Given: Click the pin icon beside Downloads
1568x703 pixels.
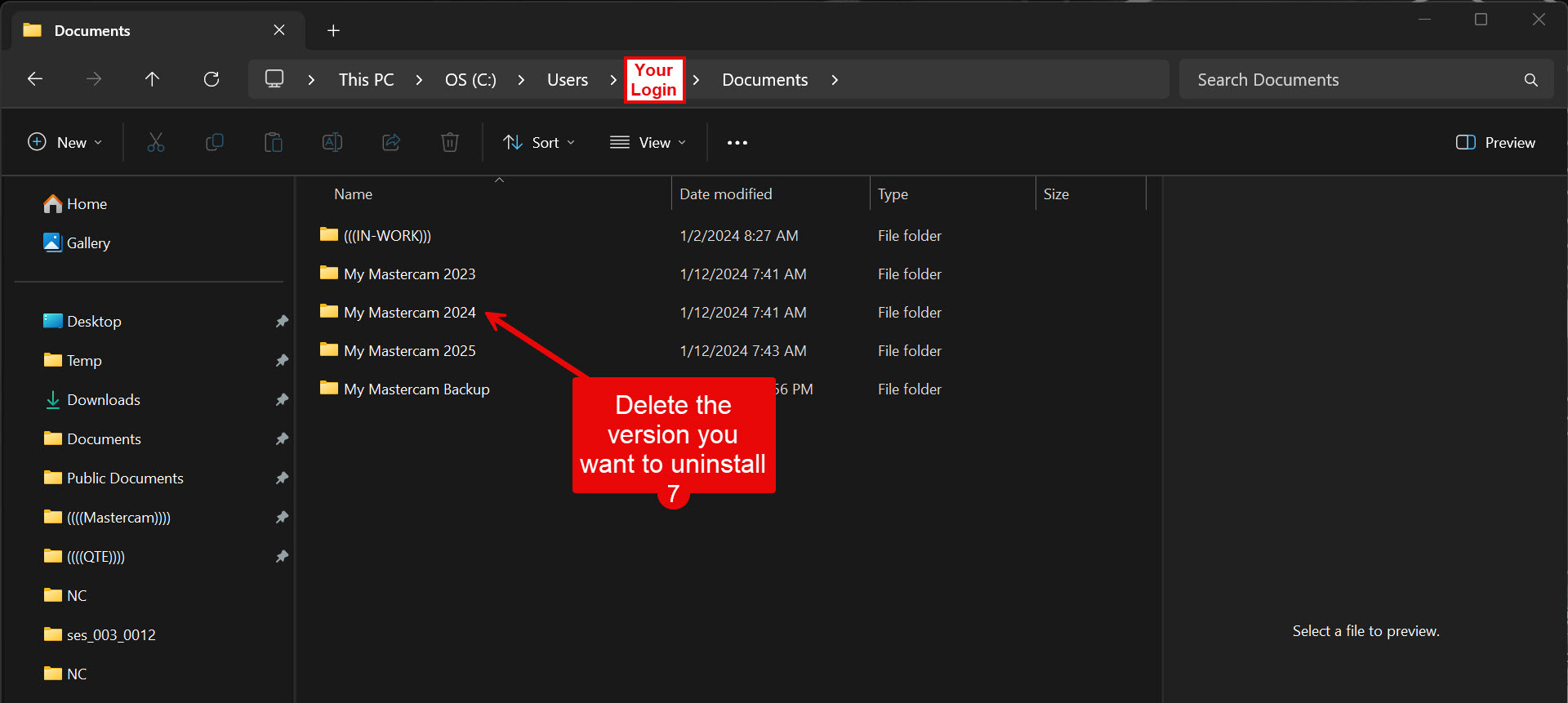Looking at the screenshot, I should coord(282,400).
